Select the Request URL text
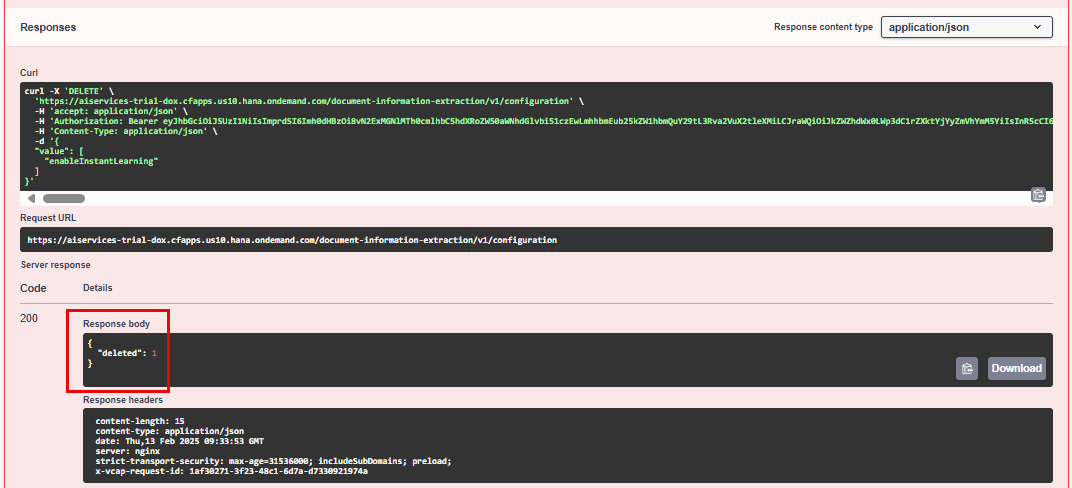The height and width of the screenshot is (488, 1072). tap(292, 241)
